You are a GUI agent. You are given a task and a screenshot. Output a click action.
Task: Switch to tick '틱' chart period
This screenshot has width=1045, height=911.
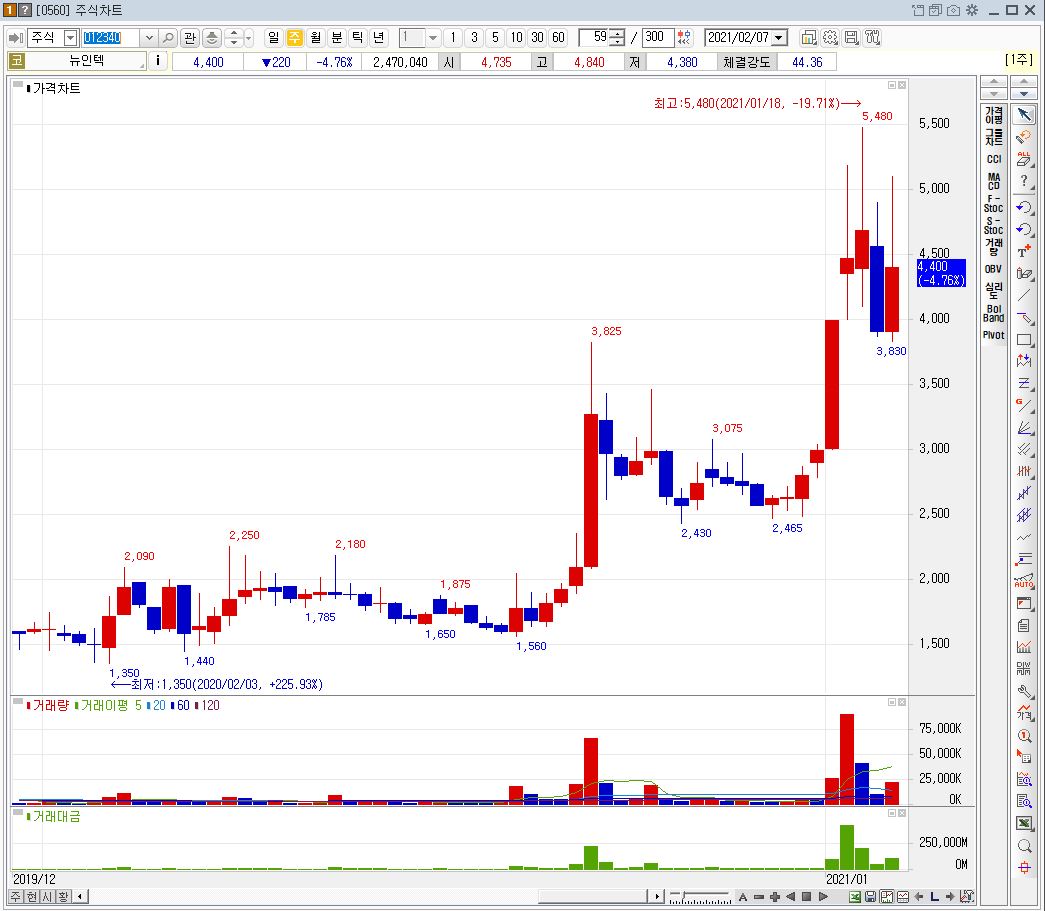pyautogui.click(x=357, y=38)
